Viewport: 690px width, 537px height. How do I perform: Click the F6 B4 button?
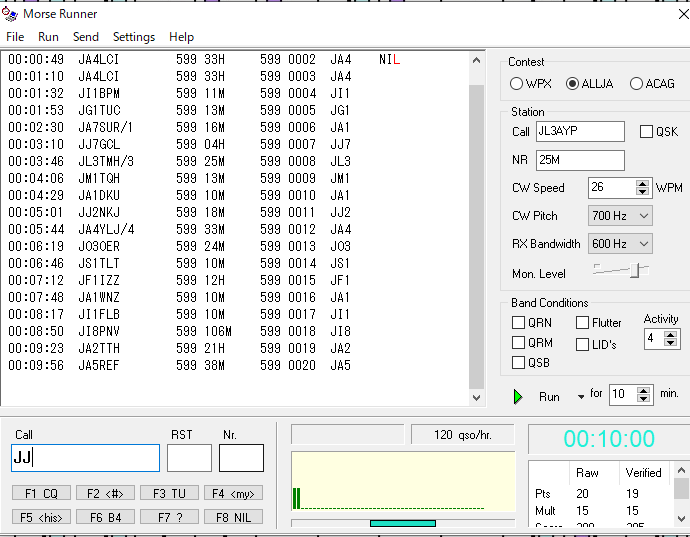105,517
